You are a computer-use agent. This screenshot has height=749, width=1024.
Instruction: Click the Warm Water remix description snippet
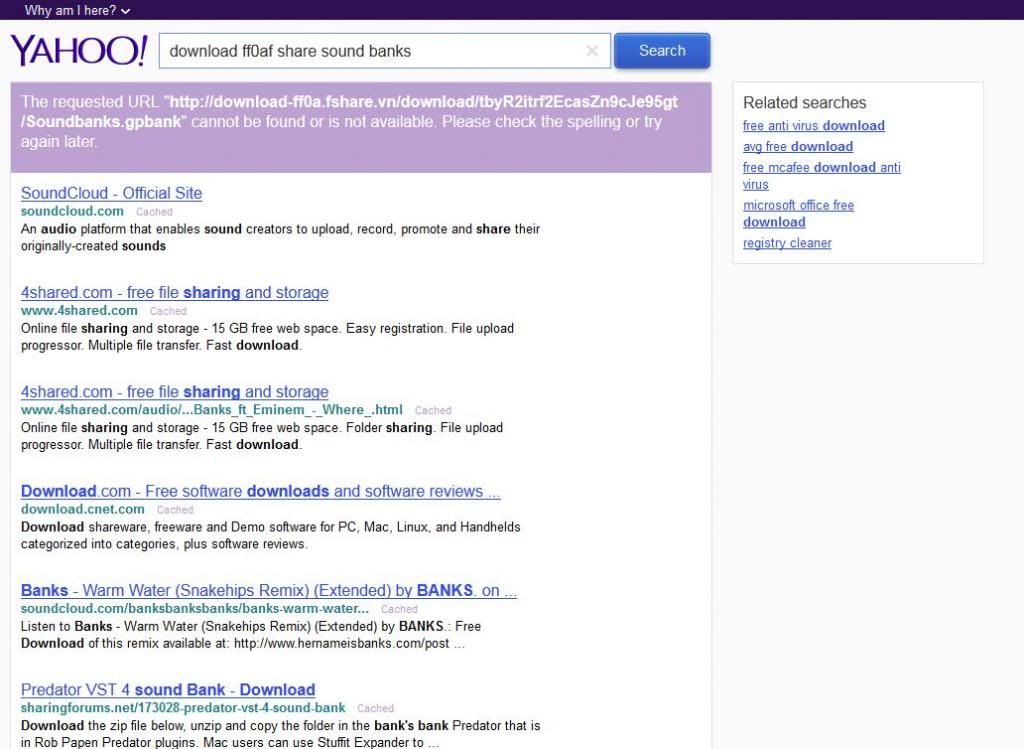coord(251,635)
